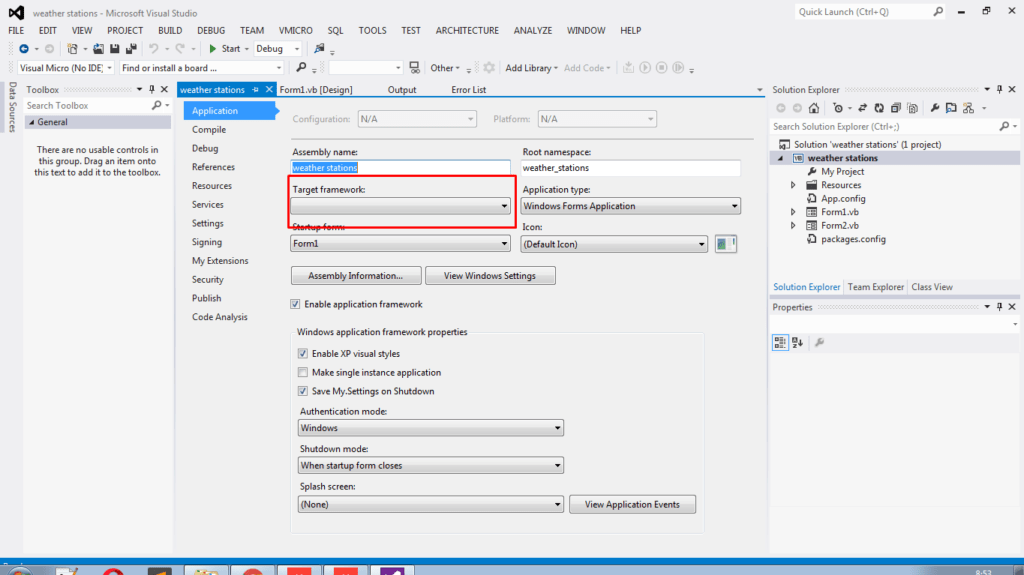The height and width of the screenshot is (575, 1024).
Task: Click Pending Changes Filter clock icon
Action: 838,108
